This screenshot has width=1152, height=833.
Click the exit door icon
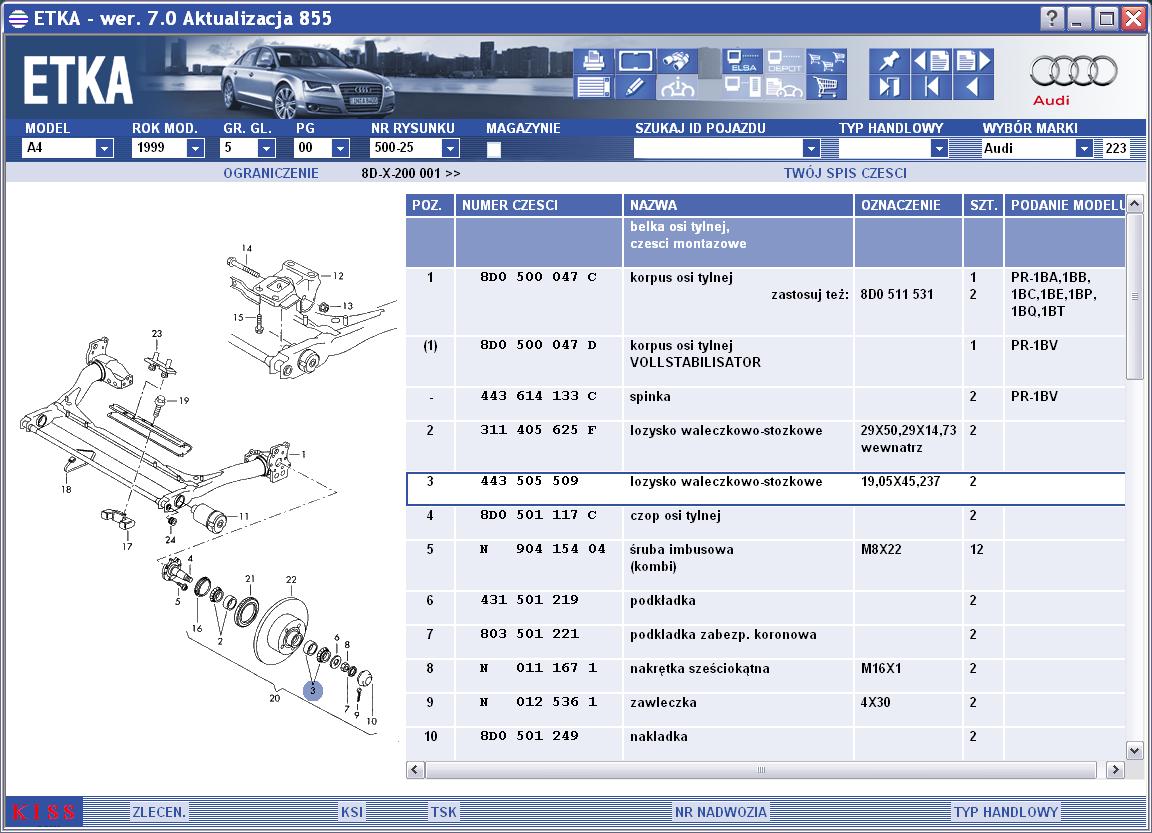889,87
